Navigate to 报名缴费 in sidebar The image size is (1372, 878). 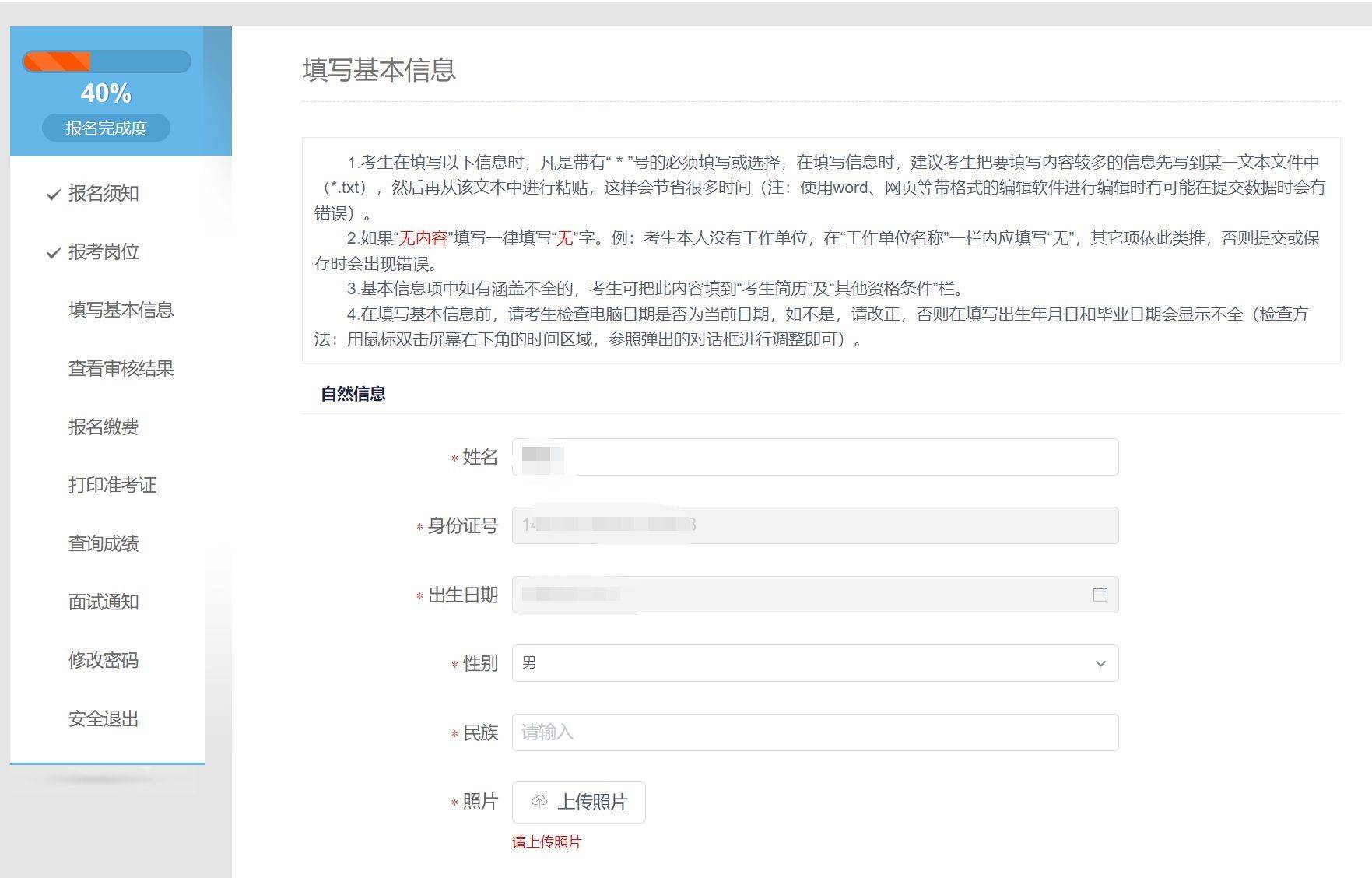click(104, 427)
